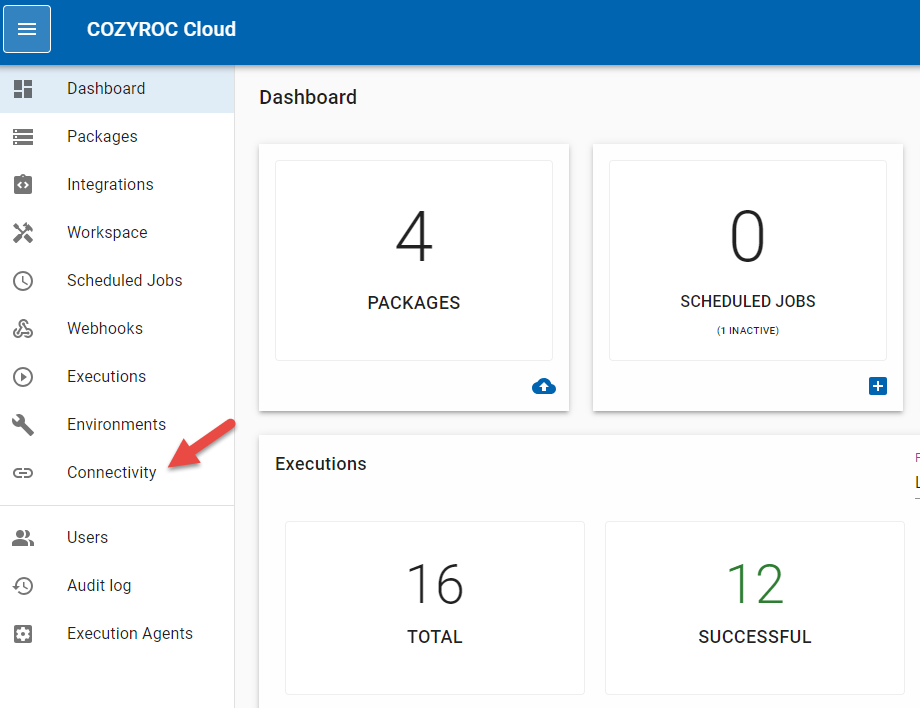This screenshot has width=920, height=708.
Task: Go to Packages in the sidebar
Action: coord(117,137)
